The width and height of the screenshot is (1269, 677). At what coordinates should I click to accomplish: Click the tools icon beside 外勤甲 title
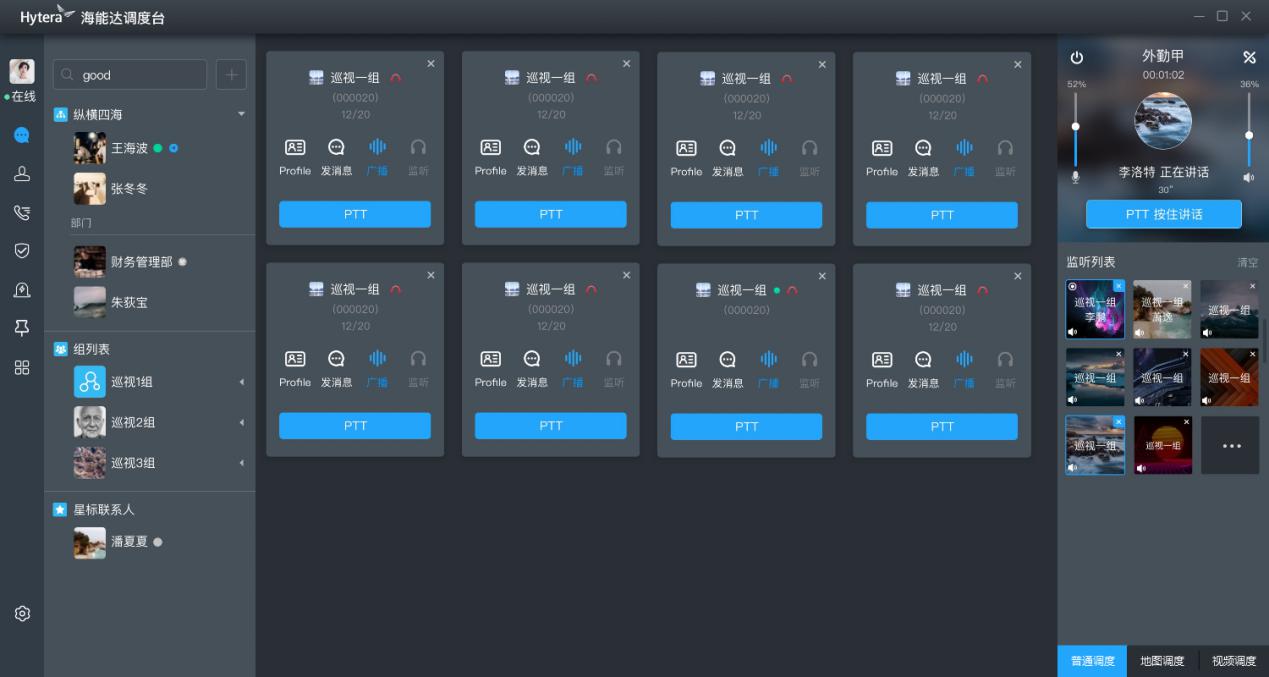click(1249, 57)
